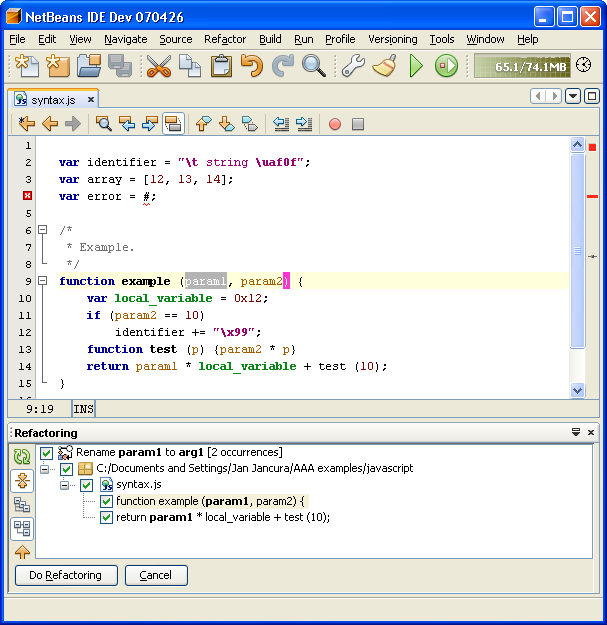Uncheck the Rename param1 to arg1 checkbox
Screen dimensions: 607x625
[x=46, y=453]
